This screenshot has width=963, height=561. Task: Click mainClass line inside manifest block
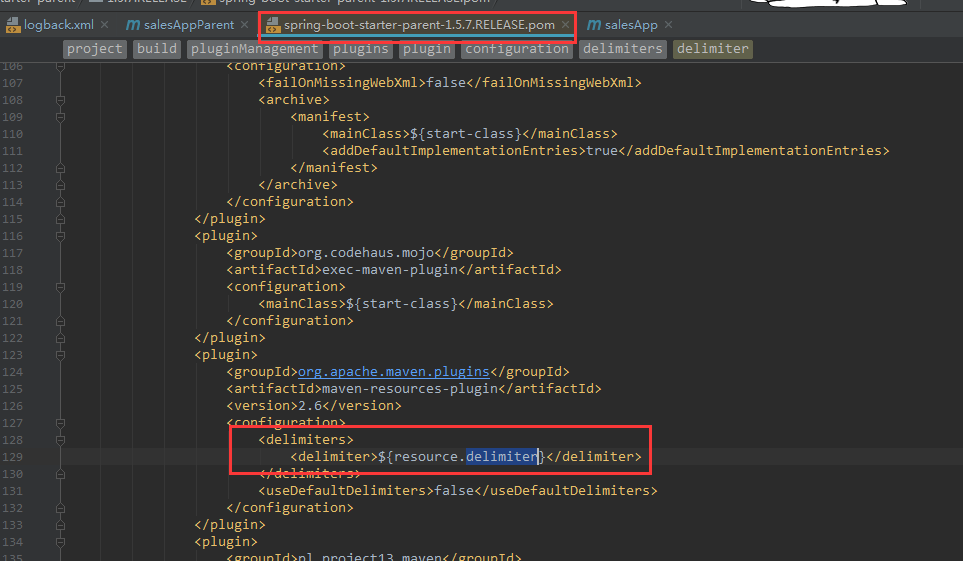point(470,133)
